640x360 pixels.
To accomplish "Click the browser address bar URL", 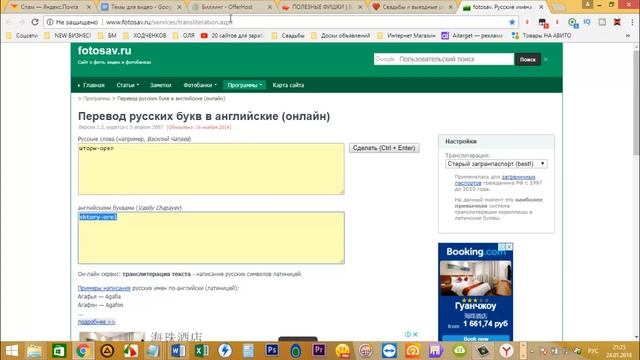I will point(169,22).
